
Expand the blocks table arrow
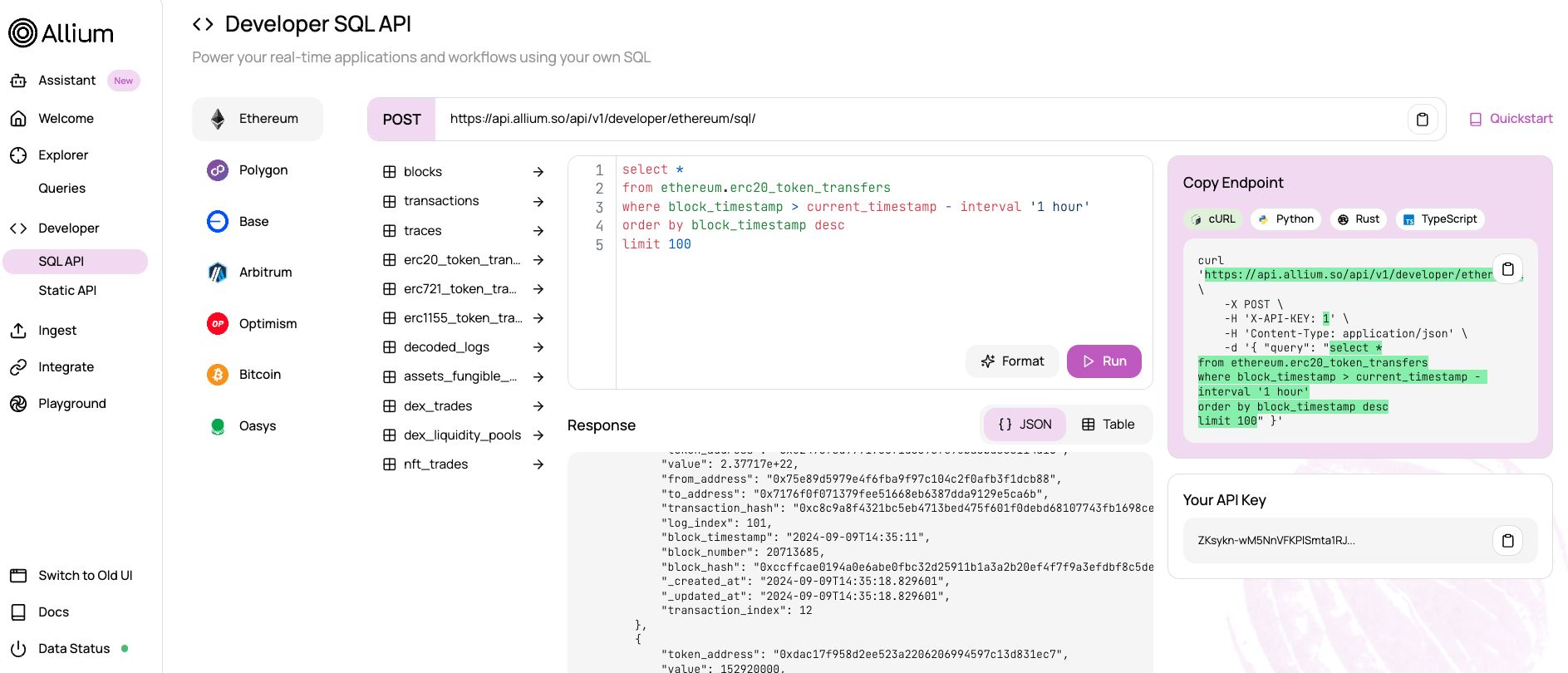point(538,172)
